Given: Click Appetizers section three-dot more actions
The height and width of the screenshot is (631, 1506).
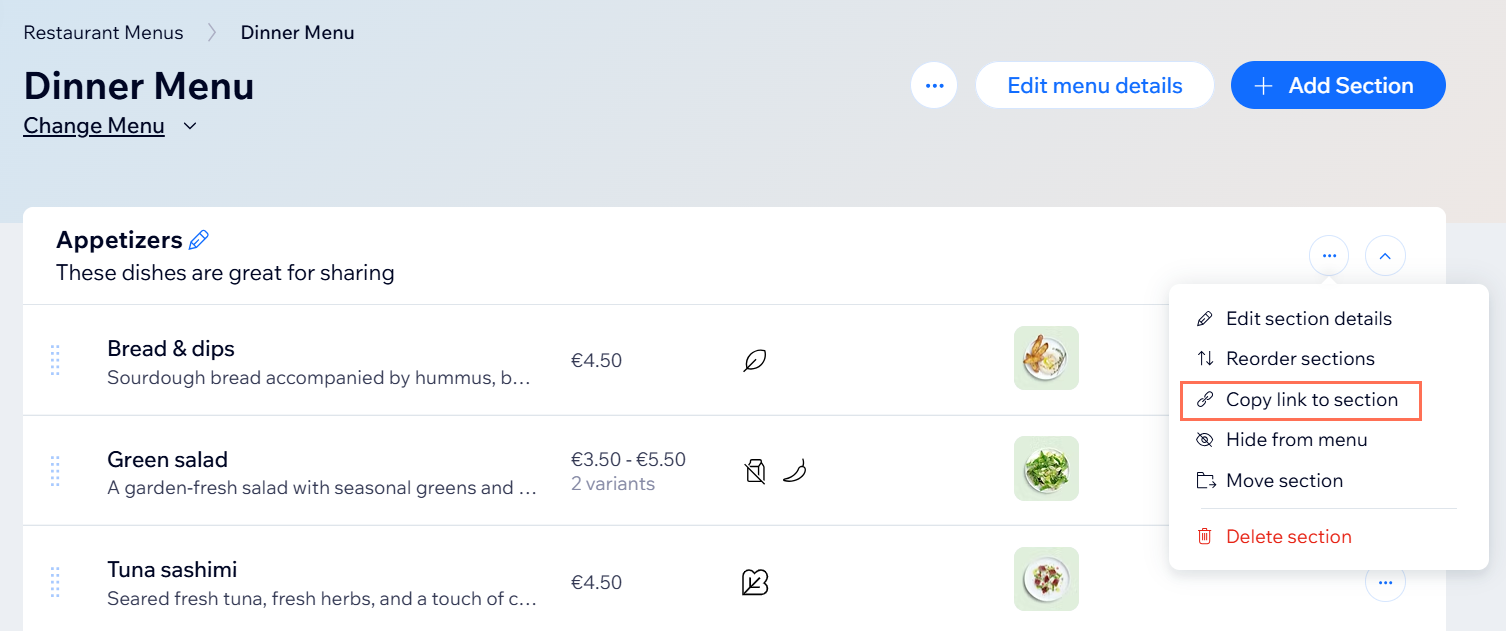Looking at the screenshot, I should pos(1329,256).
